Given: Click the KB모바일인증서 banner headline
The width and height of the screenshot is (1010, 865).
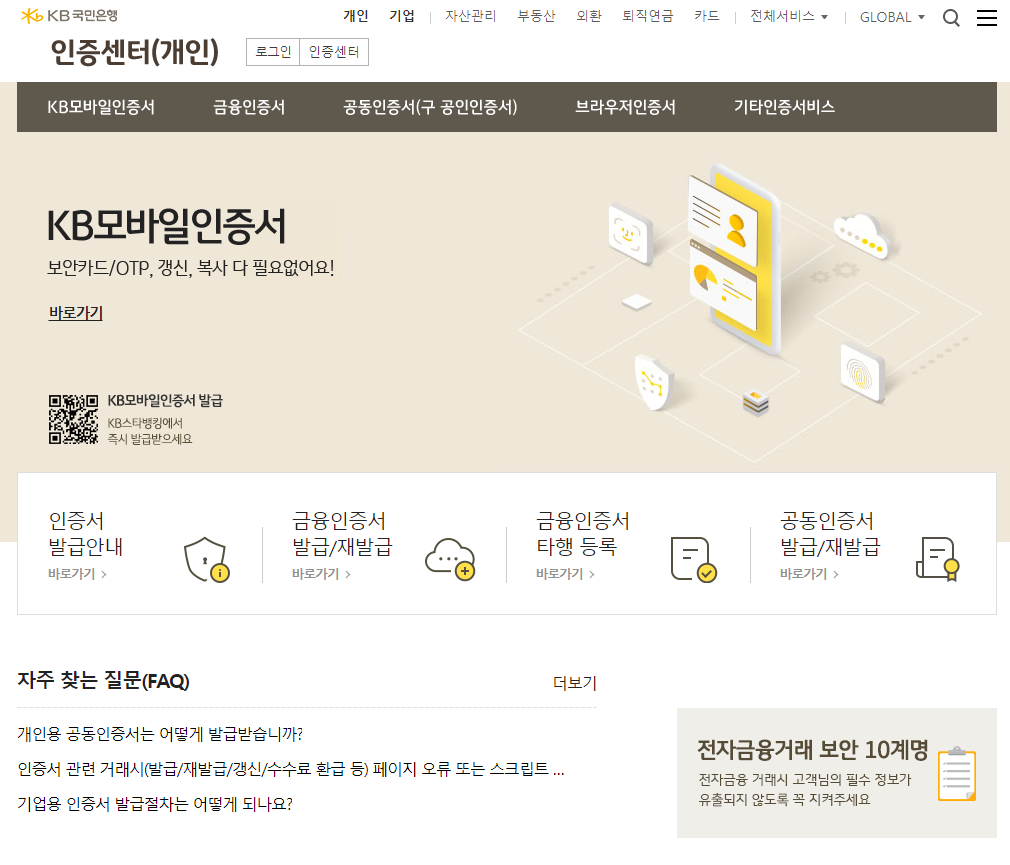Looking at the screenshot, I should pos(166,226).
